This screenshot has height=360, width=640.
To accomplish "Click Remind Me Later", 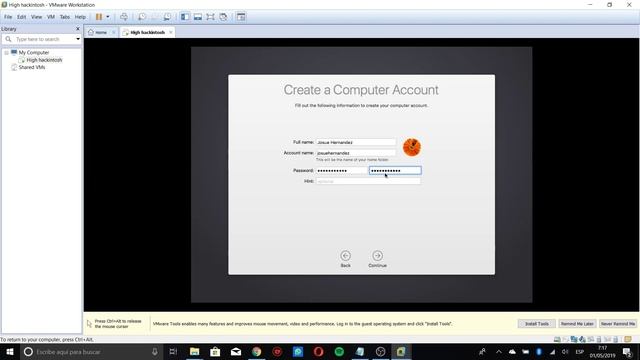I will click(x=577, y=324).
